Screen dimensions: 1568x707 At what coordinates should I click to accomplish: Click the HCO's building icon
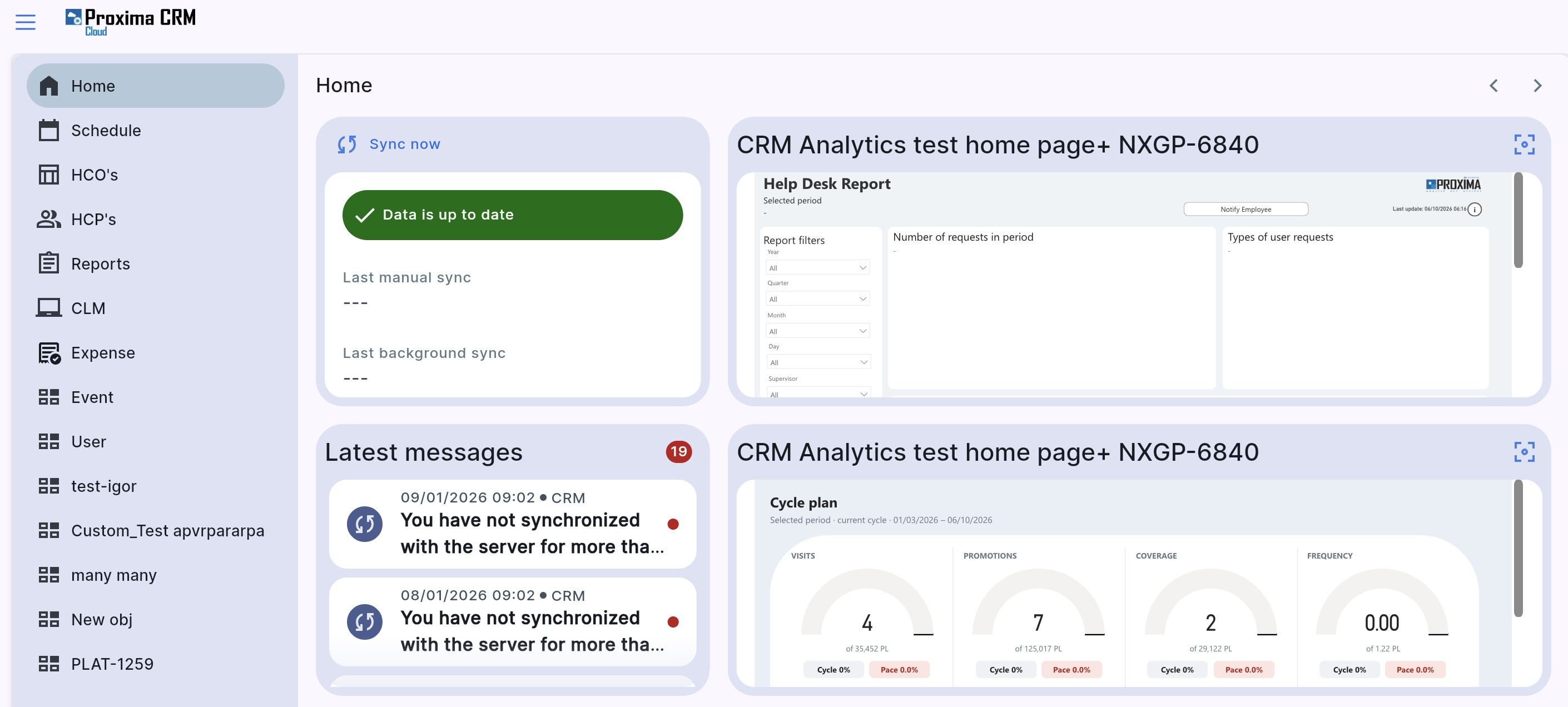point(49,175)
